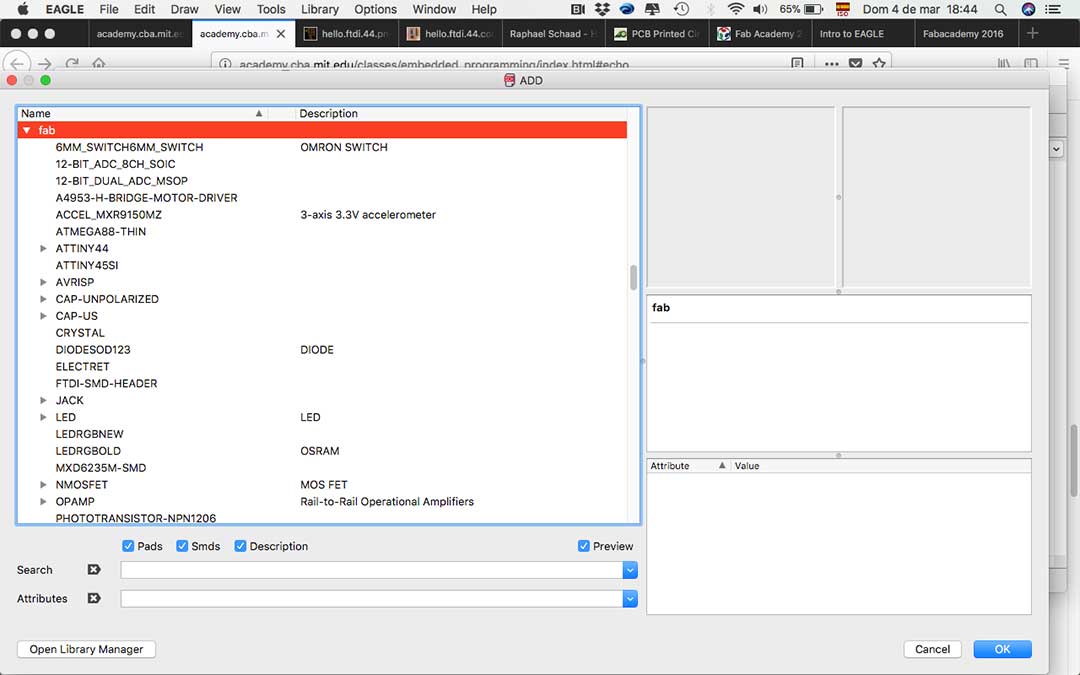The width and height of the screenshot is (1080, 675).
Task: Toggle the Preview checkbox
Action: point(584,546)
